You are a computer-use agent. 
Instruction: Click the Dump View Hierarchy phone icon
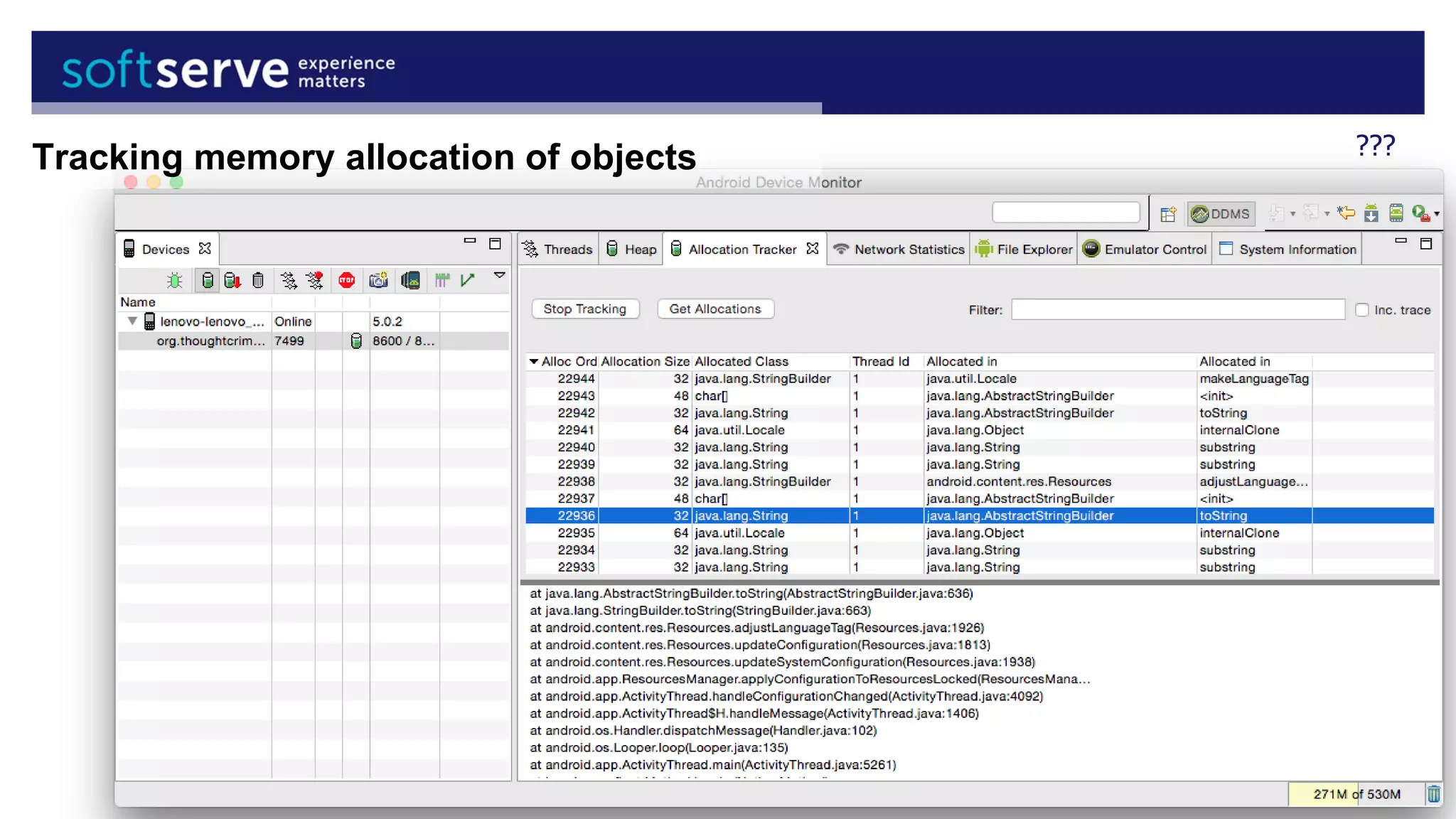click(410, 280)
